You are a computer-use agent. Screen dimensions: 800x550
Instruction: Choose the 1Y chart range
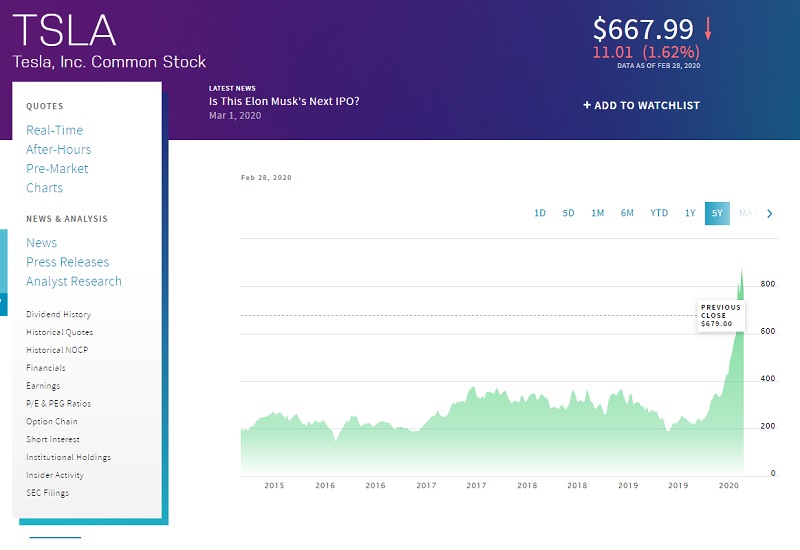pos(690,213)
